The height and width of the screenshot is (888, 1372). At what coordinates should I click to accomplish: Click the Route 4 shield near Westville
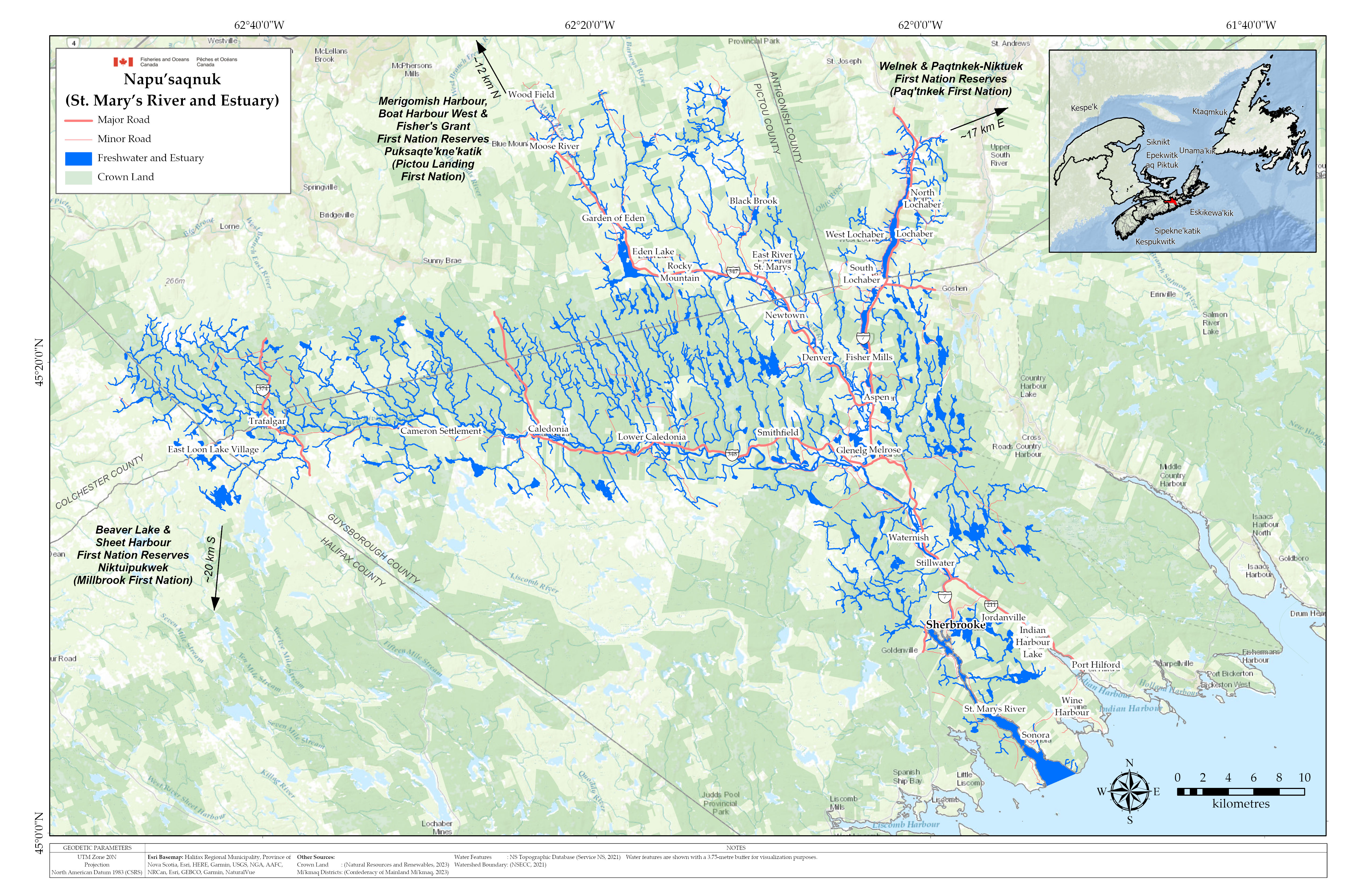click(x=73, y=43)
